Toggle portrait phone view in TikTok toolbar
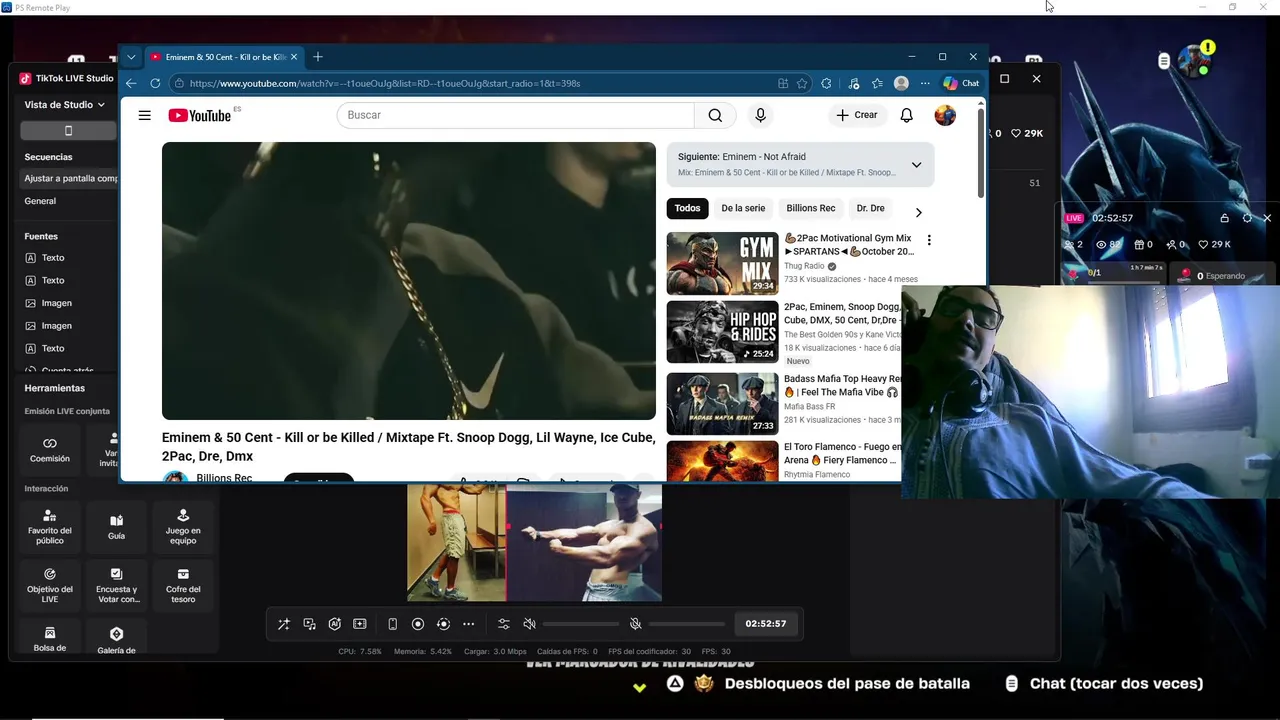 [x=392, y=624]
